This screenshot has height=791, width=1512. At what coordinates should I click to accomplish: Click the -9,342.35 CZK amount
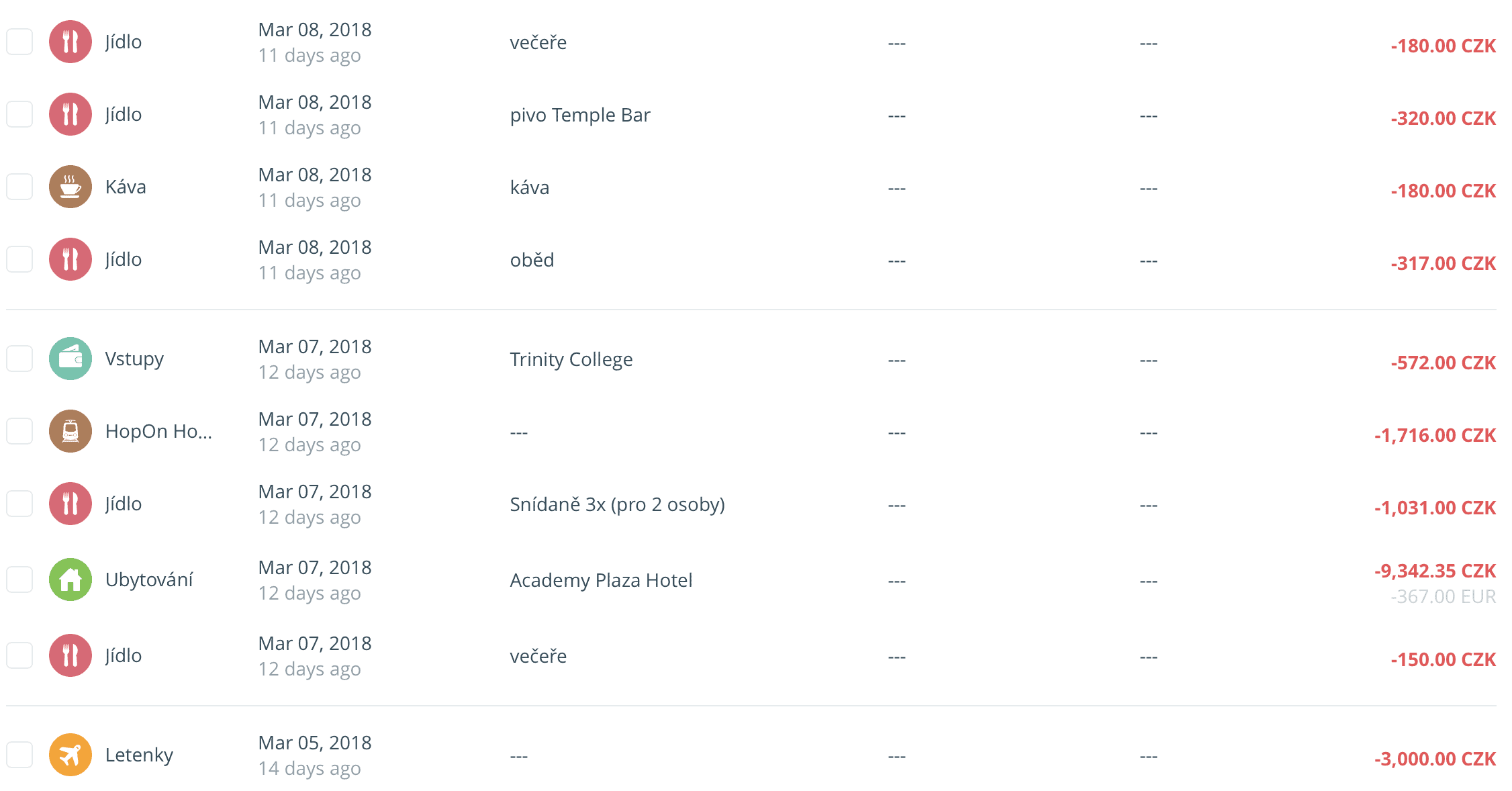pyautogui.click(x=1435, y=571)
